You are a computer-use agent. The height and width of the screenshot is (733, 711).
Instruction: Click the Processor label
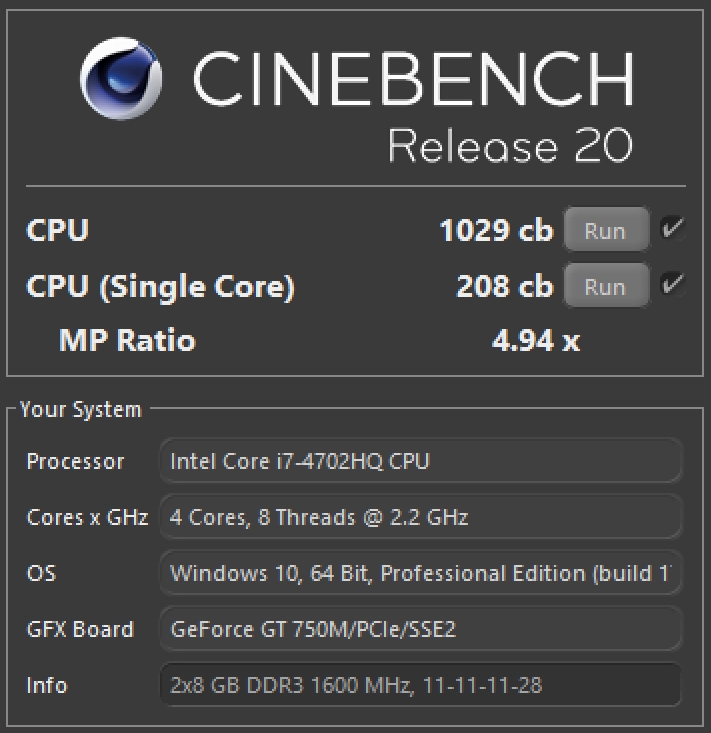[75, 462]
